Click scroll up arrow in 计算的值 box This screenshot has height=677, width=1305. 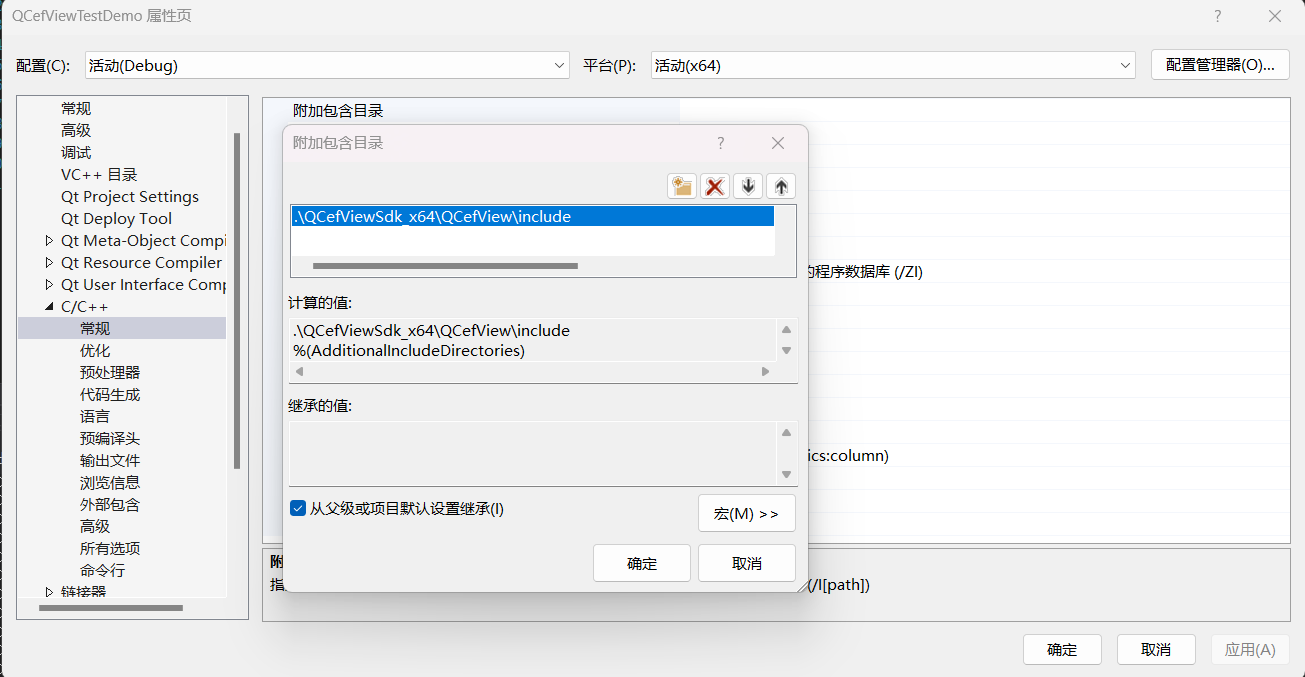tap(786, 330)
